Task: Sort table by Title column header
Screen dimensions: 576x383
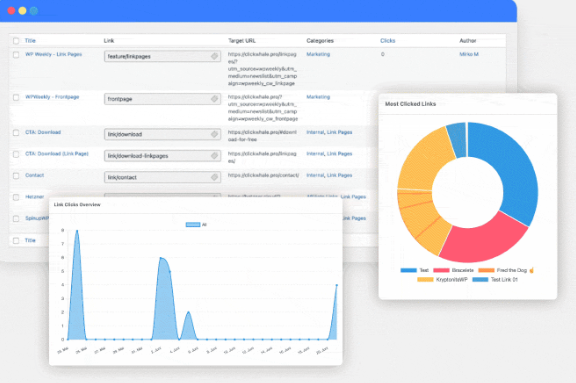Action: (x=30, y=41)
